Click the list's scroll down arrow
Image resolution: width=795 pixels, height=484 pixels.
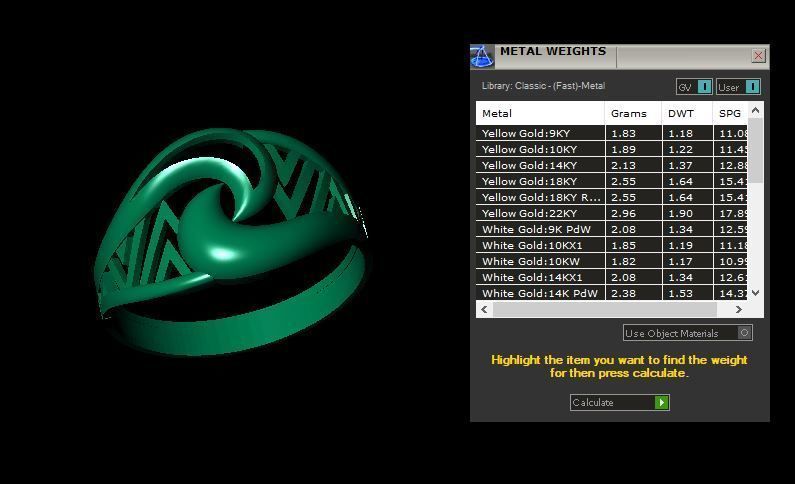[x=755, y=293]
